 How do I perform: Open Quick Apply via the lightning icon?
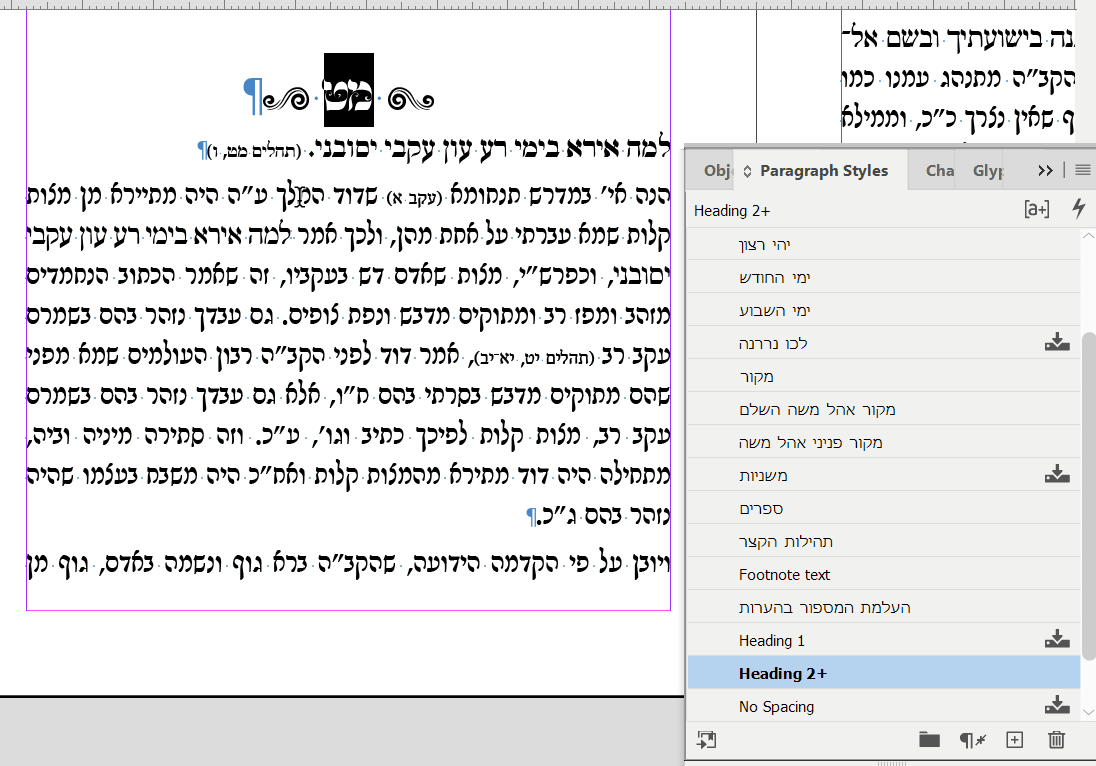1078,211
